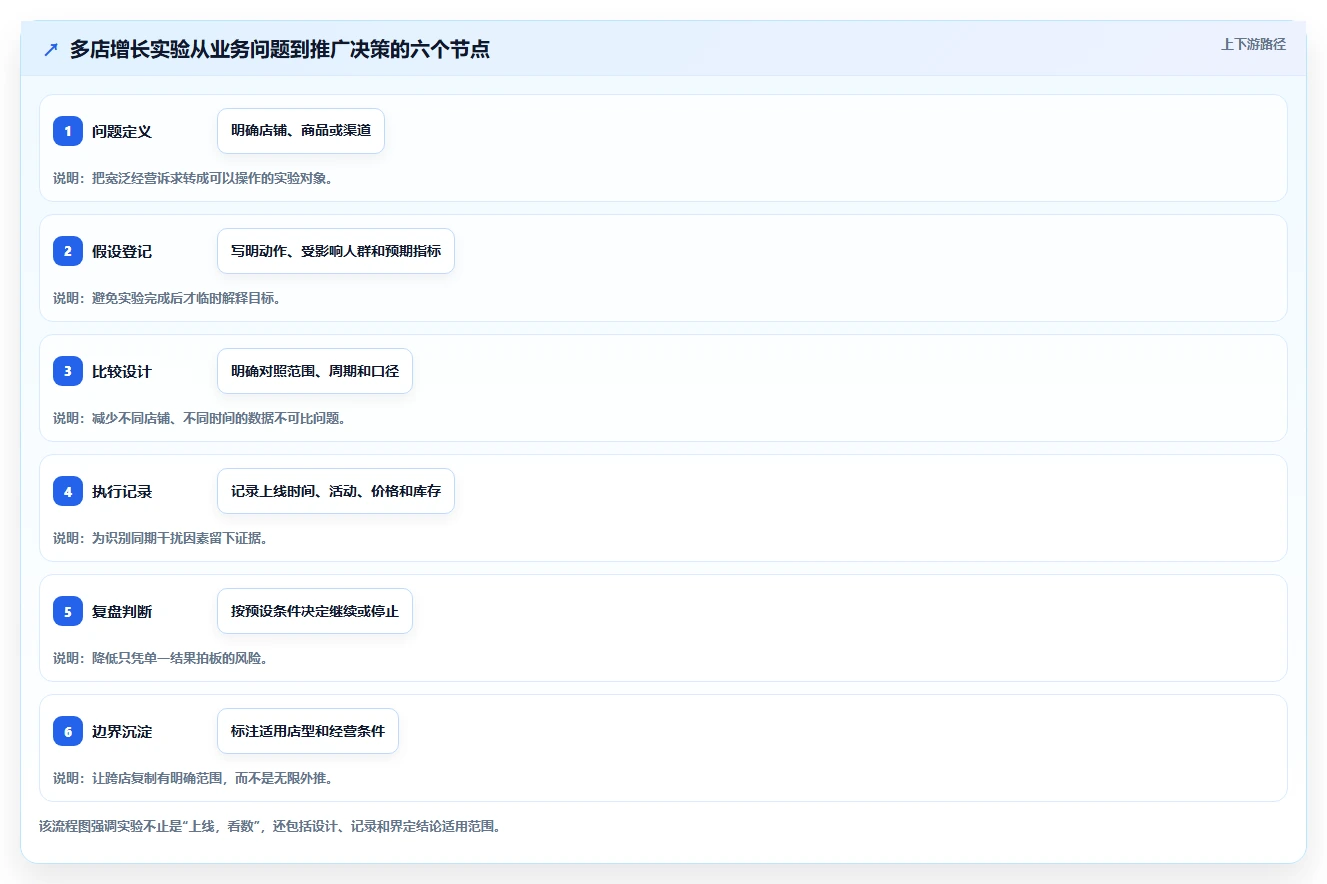
Task: Click the footer summary starting 该流程图强调实验
Action: tap(269, 827)
